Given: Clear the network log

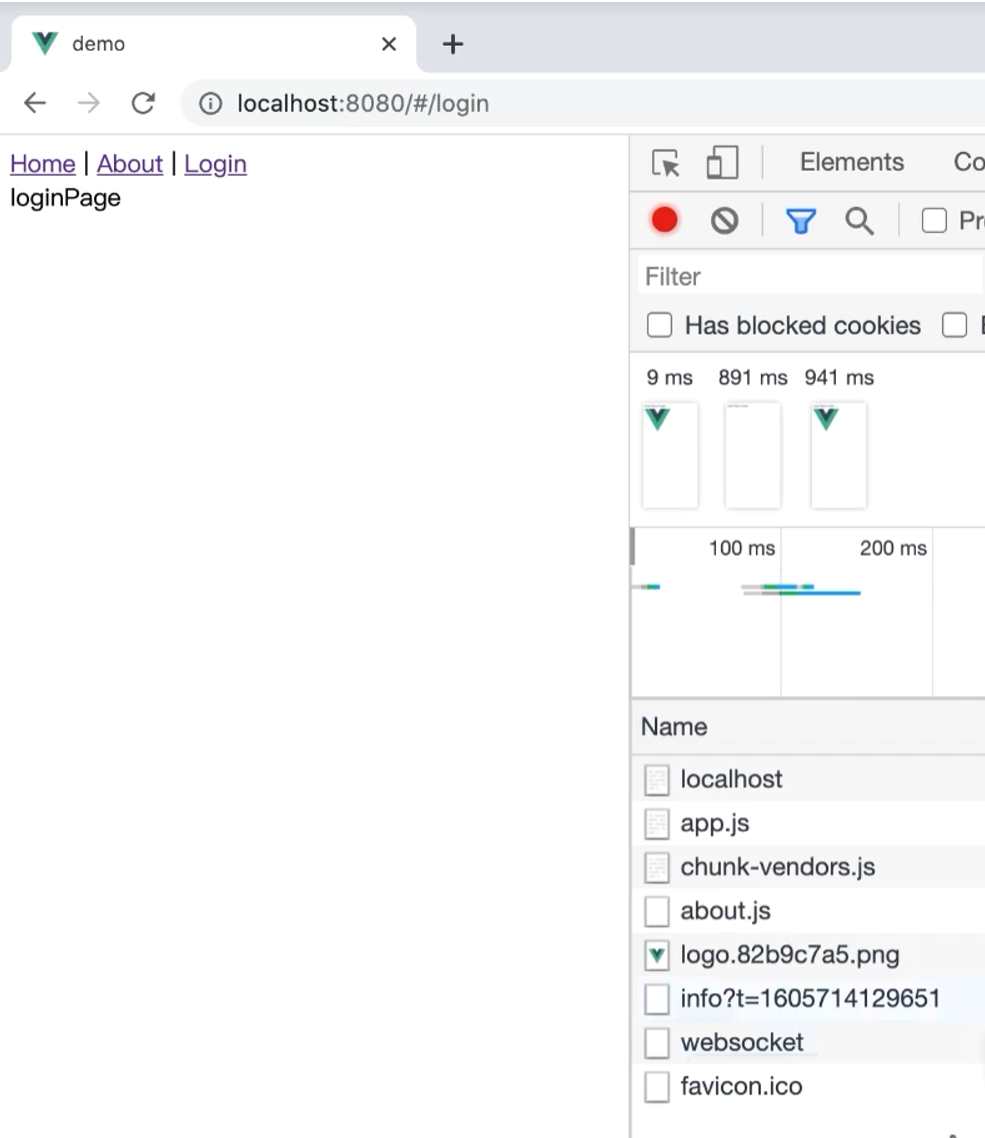Looking at the screenshot, I should 724,221.
